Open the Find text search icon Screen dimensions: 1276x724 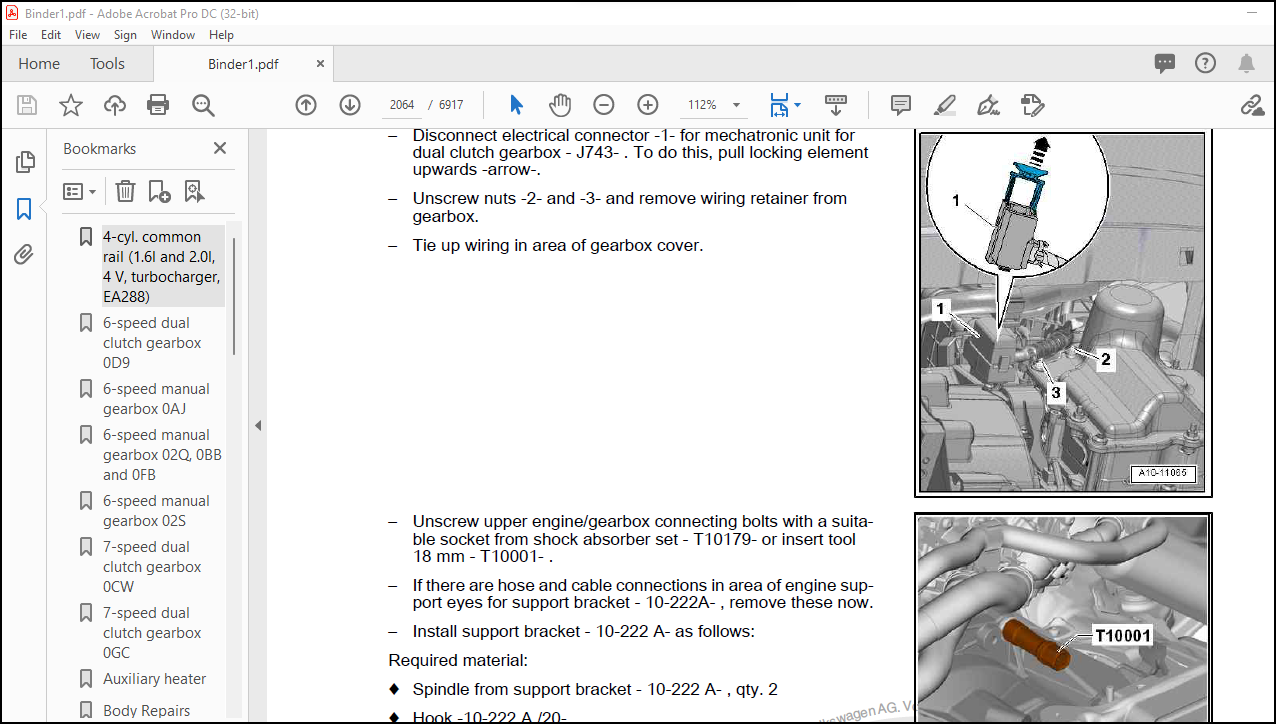click(203, 105)
